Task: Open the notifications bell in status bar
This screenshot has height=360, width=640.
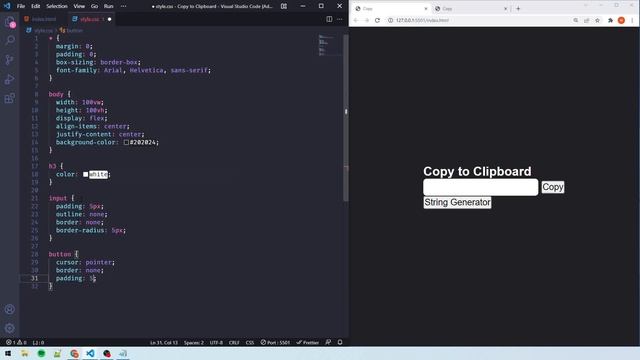Action: (340, 342)
